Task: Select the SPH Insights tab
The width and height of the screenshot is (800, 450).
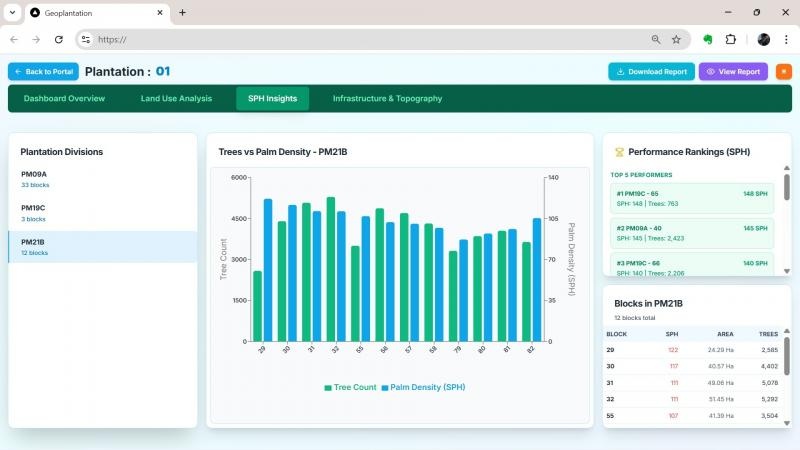Action: (272, 98)
